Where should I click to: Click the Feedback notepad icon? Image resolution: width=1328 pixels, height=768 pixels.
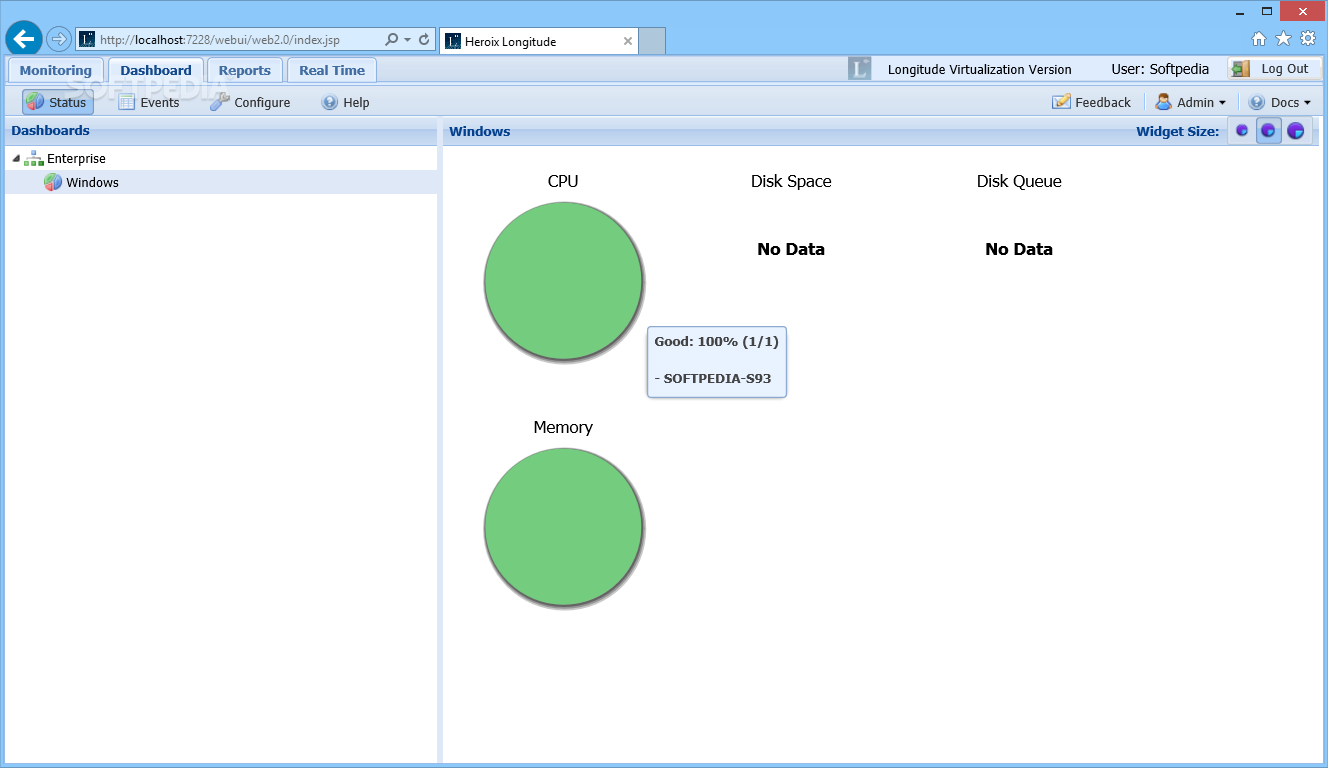pyautogui.click(x=1061, y=102)
